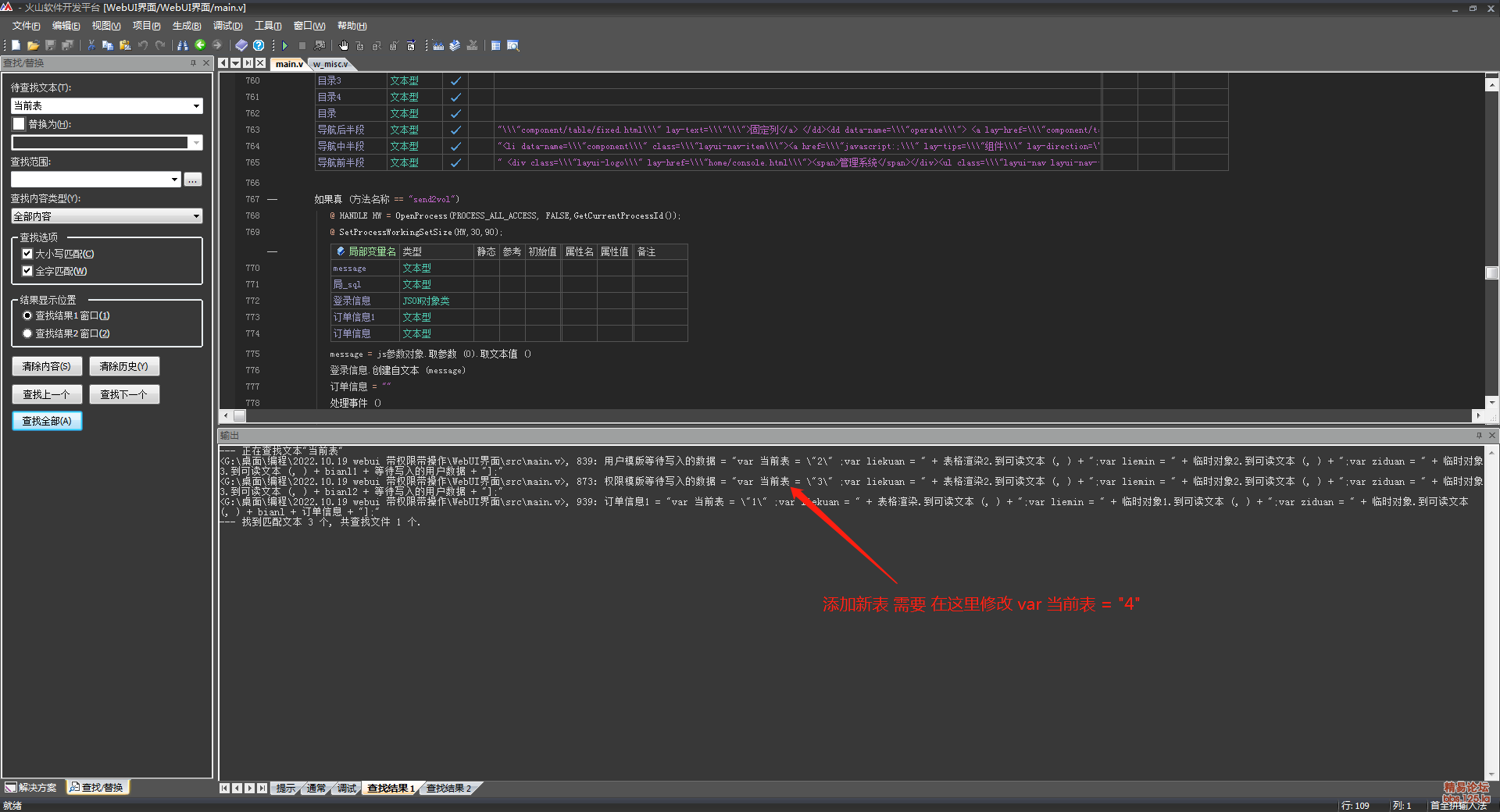The image size is (1500, 812).
Task: Select 查找结果2窗口 radio option
Action: pos(27,333)
